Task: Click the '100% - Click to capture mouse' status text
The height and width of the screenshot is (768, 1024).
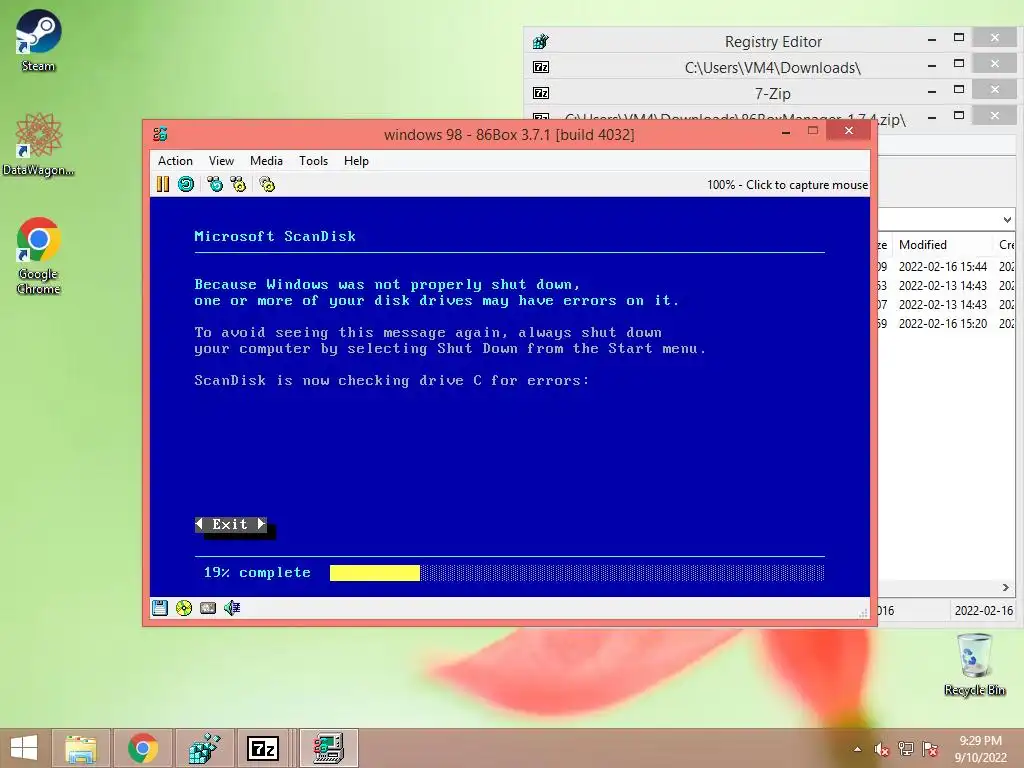Action: click(x=787, y=185)
